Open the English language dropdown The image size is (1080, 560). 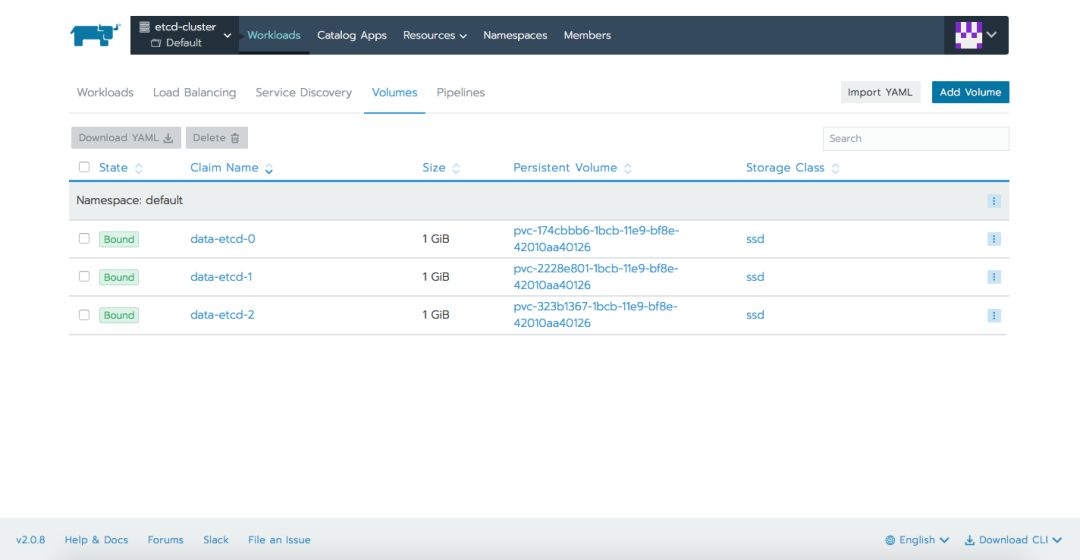pyautogui.click(x=917, y=540)
